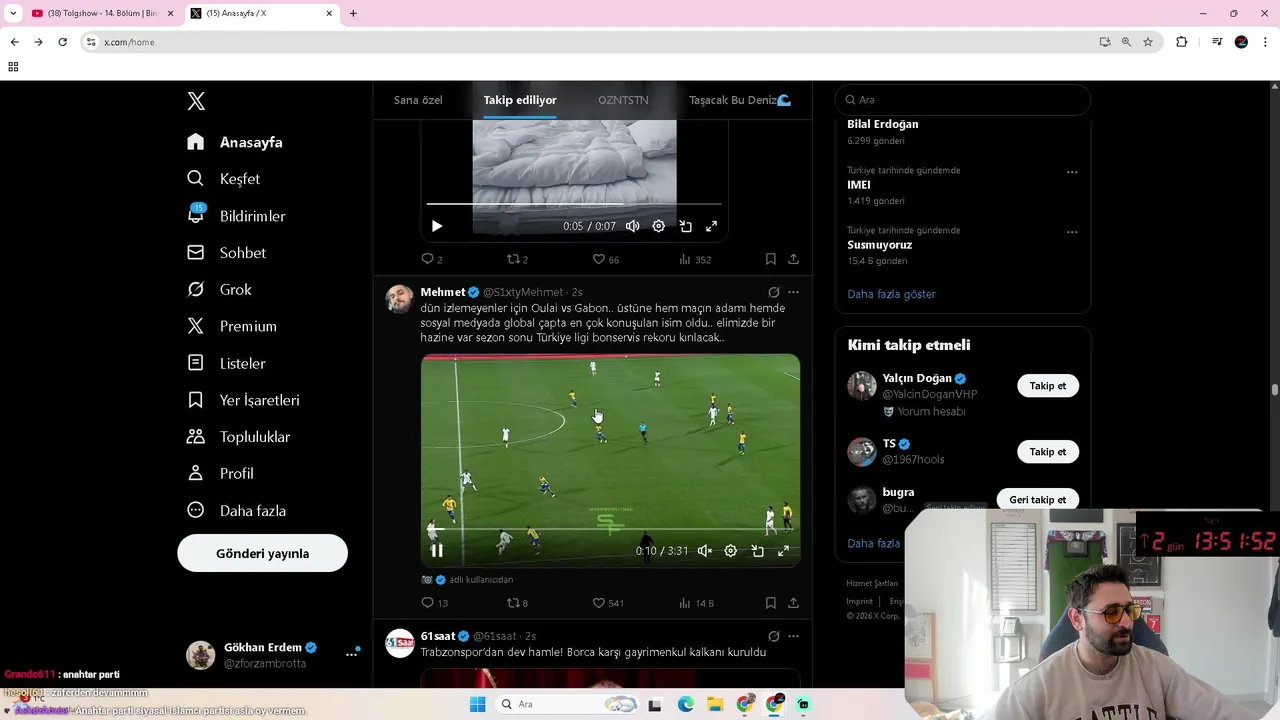View analytics on Mehmet's post 14 B

point(696,603)
